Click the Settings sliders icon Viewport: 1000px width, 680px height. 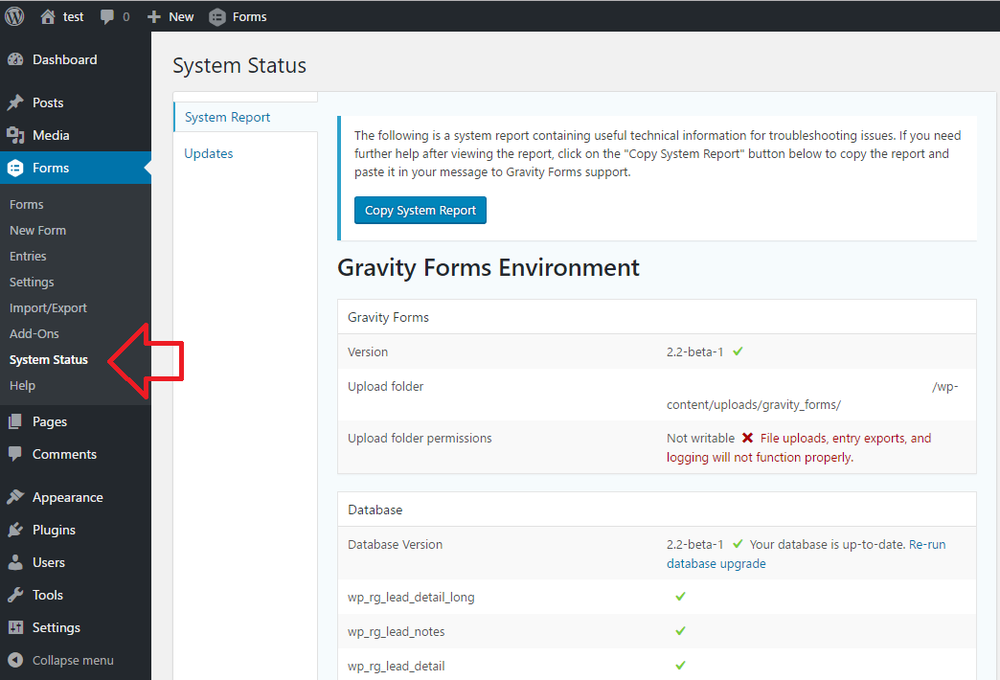[x=15, y=627]
